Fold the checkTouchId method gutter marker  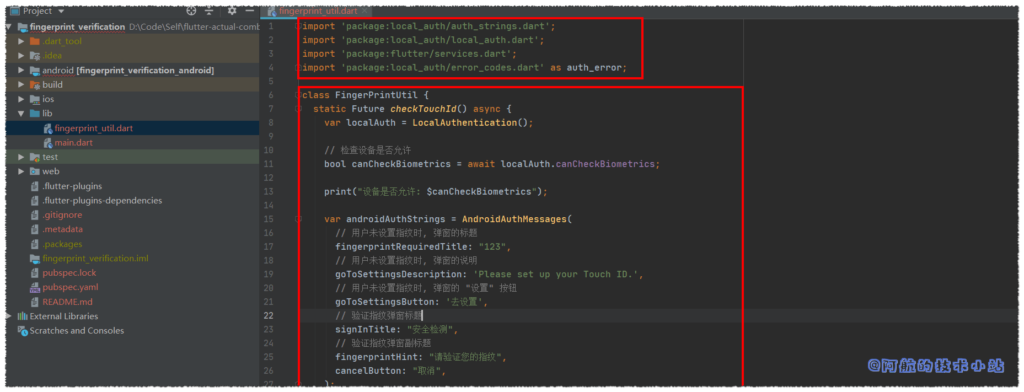point(298,109)
